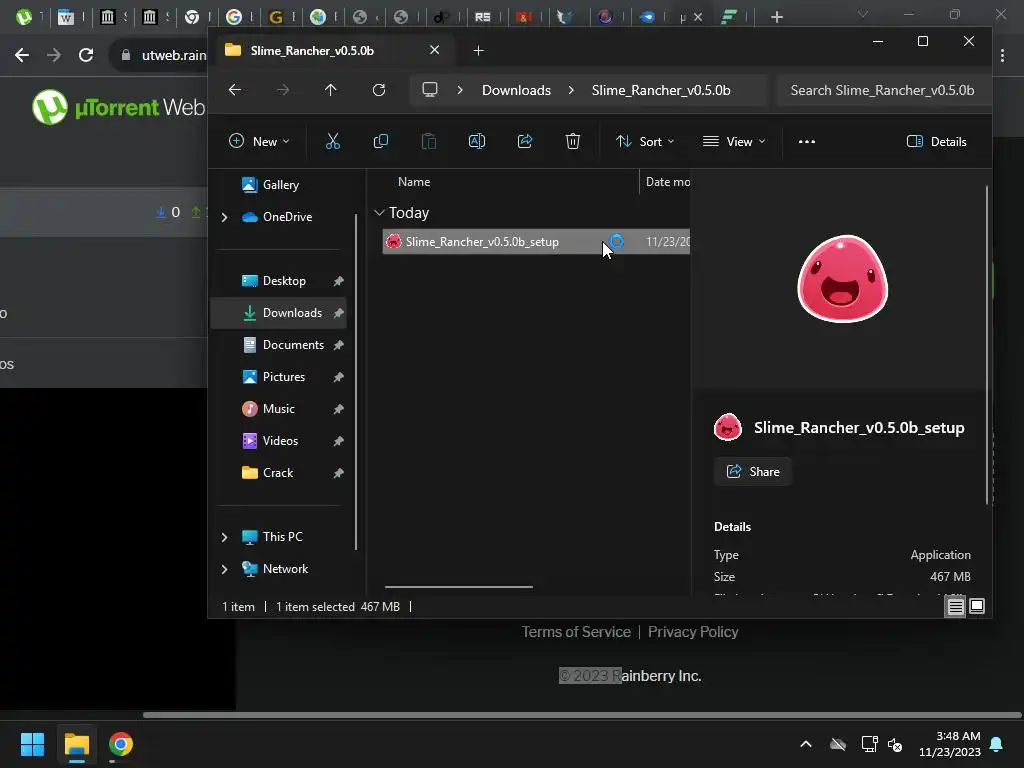Click the Cut scissors icon in Explorer toolbar
Screen dimensions: 1024x768
[332, 141]
